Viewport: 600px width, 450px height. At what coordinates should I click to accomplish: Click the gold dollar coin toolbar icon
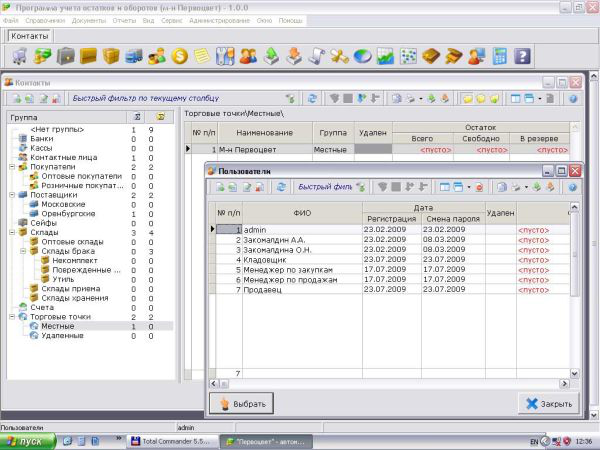pyautogui.click(x=179, y=57)
